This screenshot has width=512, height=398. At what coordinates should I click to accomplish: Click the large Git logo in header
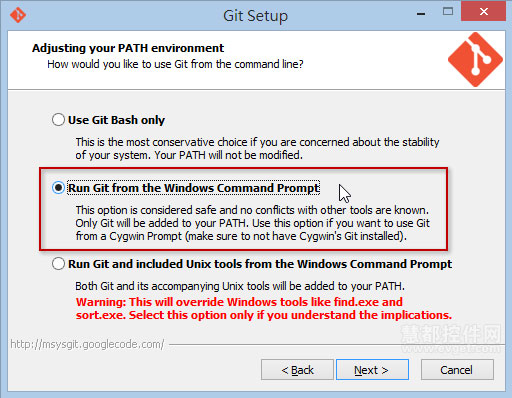click(475, 60)
